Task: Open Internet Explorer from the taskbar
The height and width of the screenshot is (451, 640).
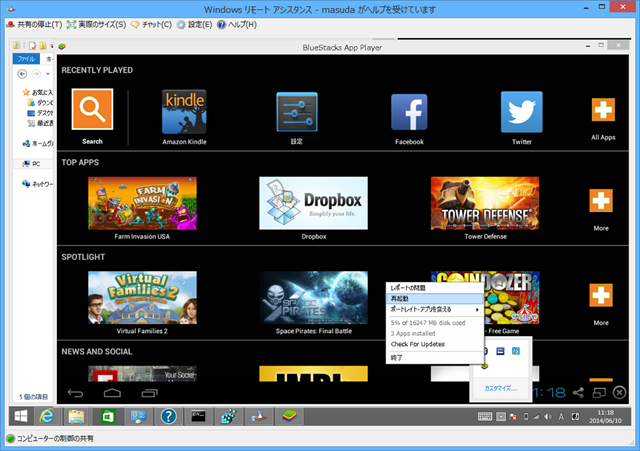Action: (x=48, y=415)
